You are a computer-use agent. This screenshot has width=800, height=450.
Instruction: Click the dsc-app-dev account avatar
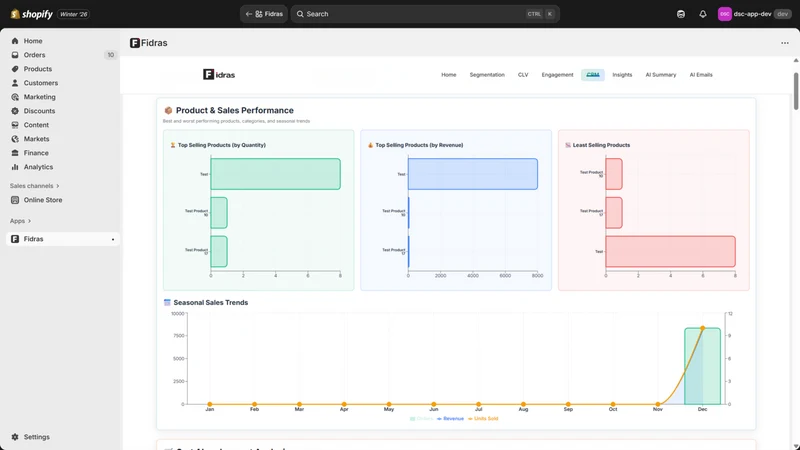point(724,14)
